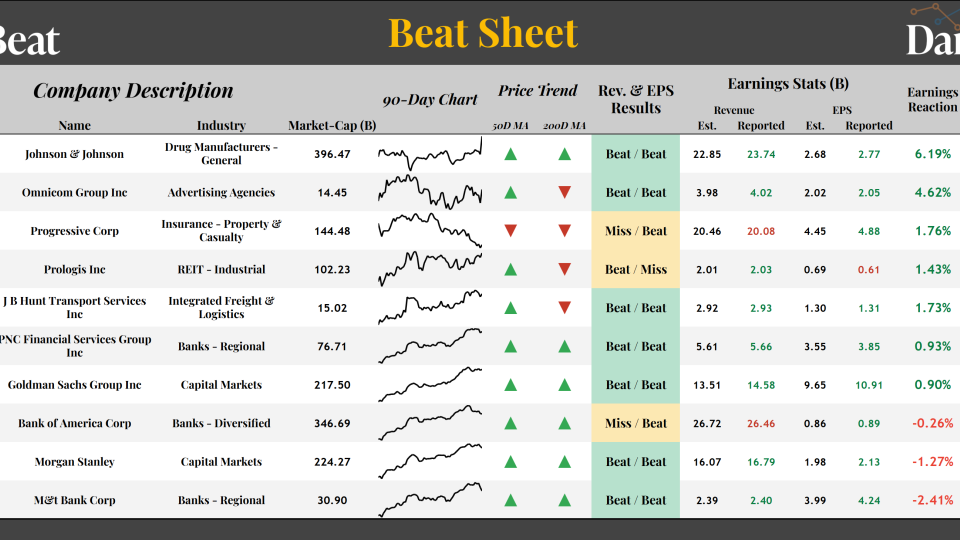The image size is (960, 540).
Task: Select Prologis Inc's Beat / Miss result cell
Action: click(636, 269)
